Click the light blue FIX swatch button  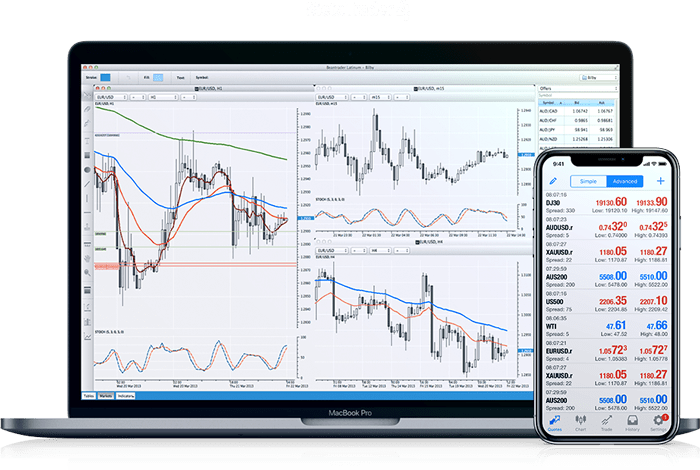(160, 75)
